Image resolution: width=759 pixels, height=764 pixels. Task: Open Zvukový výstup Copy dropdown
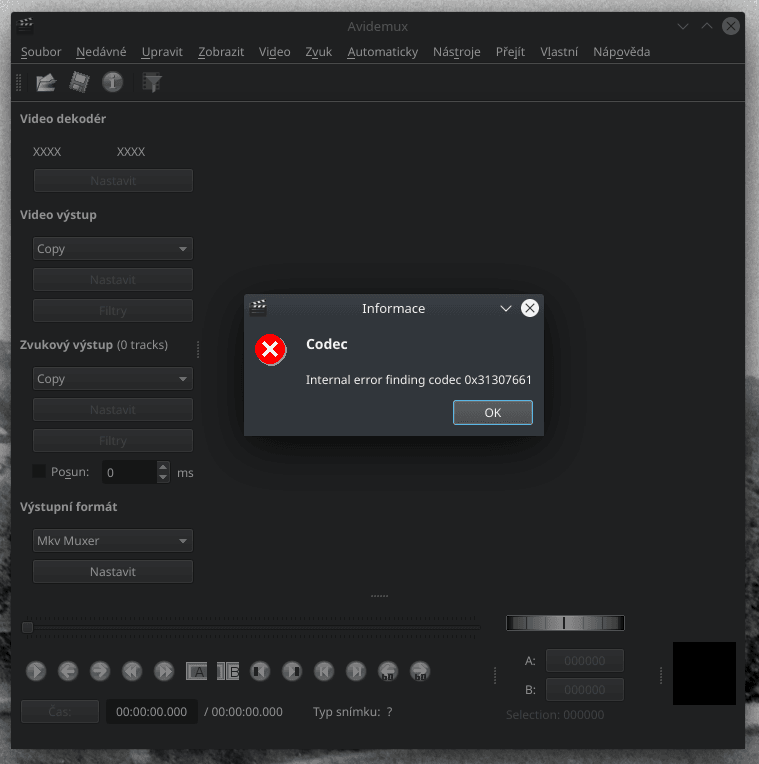click(113, 379)
